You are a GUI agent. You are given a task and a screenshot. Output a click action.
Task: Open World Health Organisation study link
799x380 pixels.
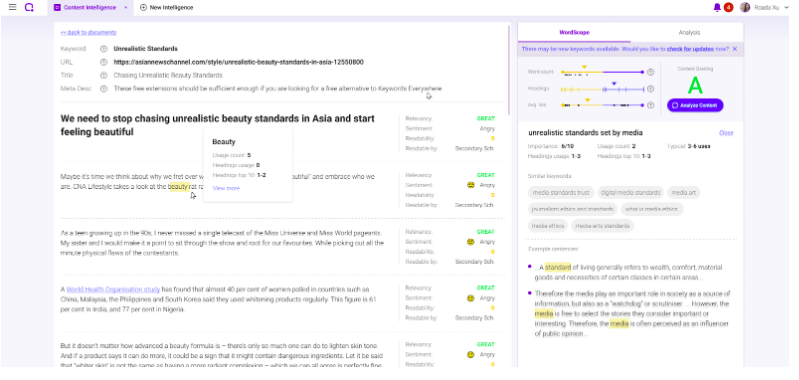tap(113, 289)
